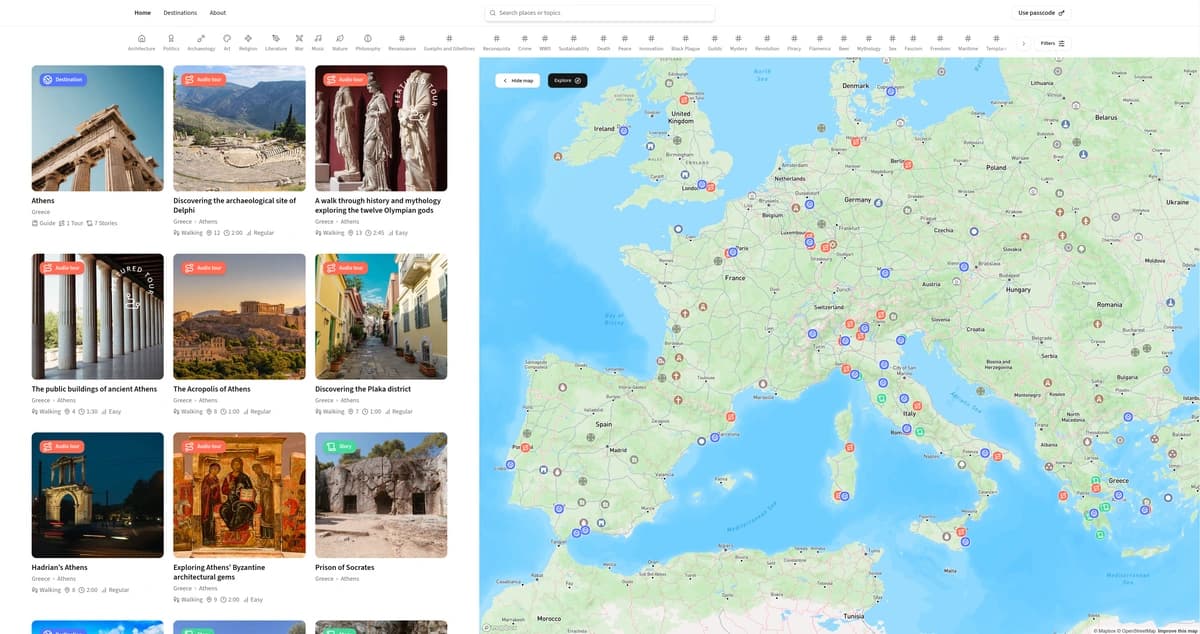Select the Philosophy category
The height and width of the screenshot is (634, 1200).
(x=368, y=42)
